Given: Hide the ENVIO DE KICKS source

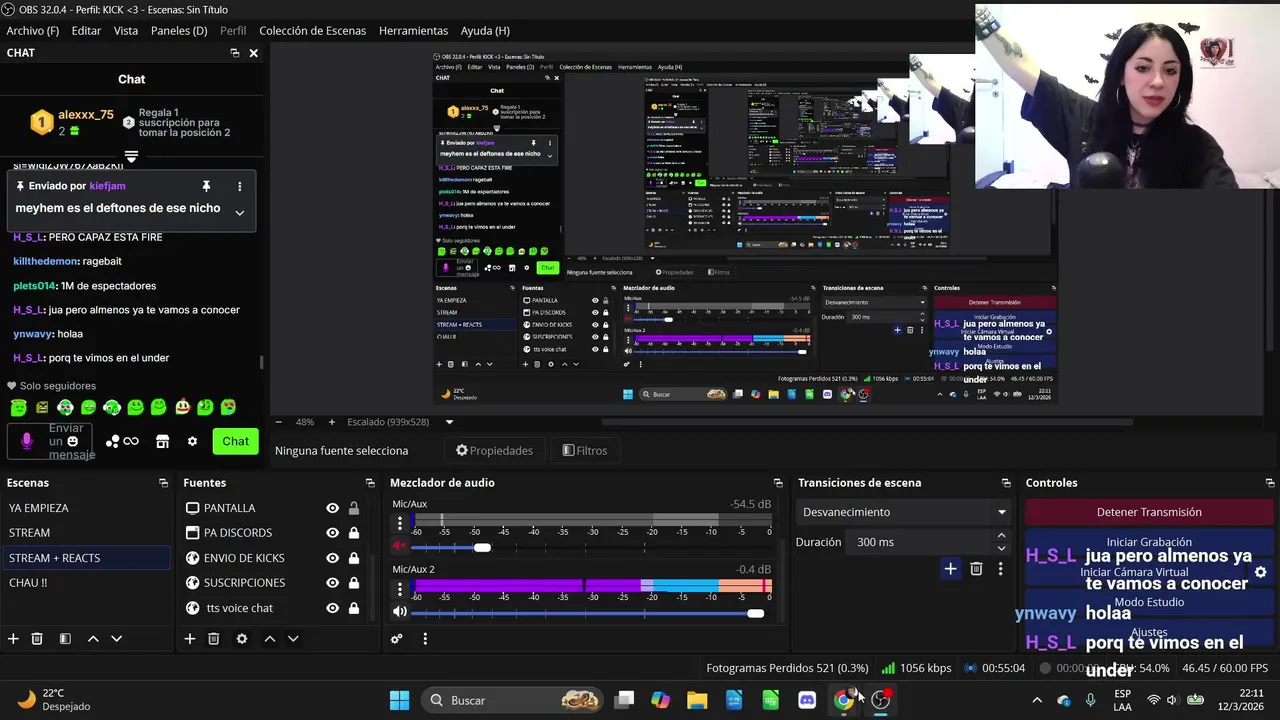Looking at the screenshot, I should click(332, 558).
